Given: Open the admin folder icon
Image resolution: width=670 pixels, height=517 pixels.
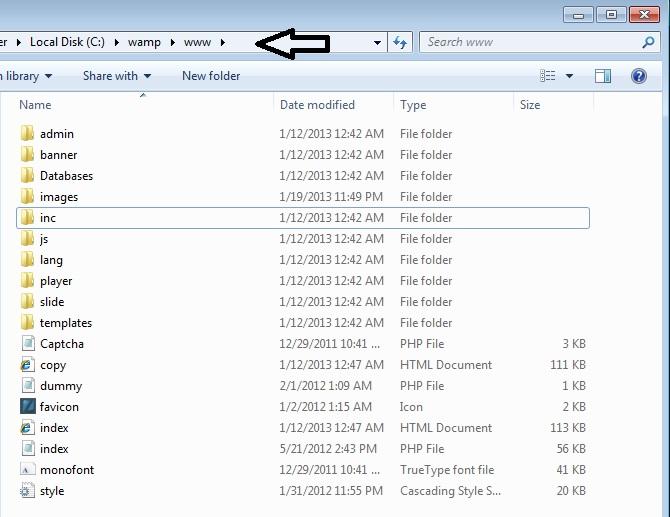Looking at the screenshot, I should pyautogui.click(x=27, y=134).
